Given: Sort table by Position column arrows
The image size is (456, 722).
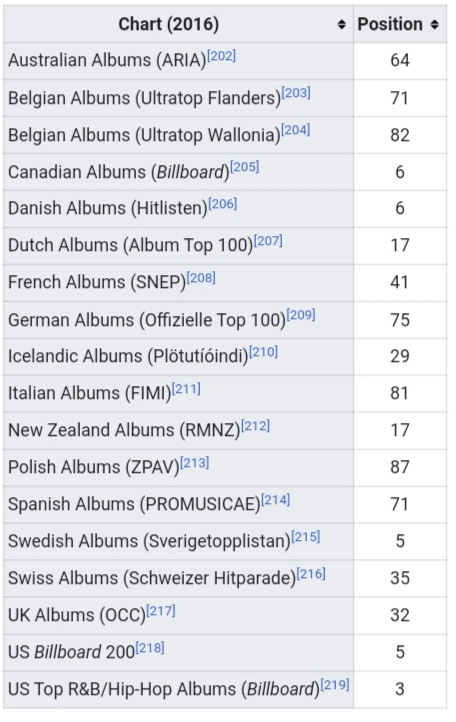Looking at the screenshot, I should [434, 24].
